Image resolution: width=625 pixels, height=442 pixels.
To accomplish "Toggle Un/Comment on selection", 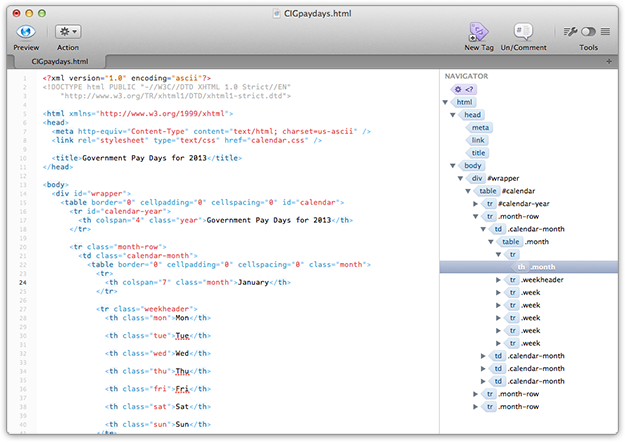I will 523,31.
